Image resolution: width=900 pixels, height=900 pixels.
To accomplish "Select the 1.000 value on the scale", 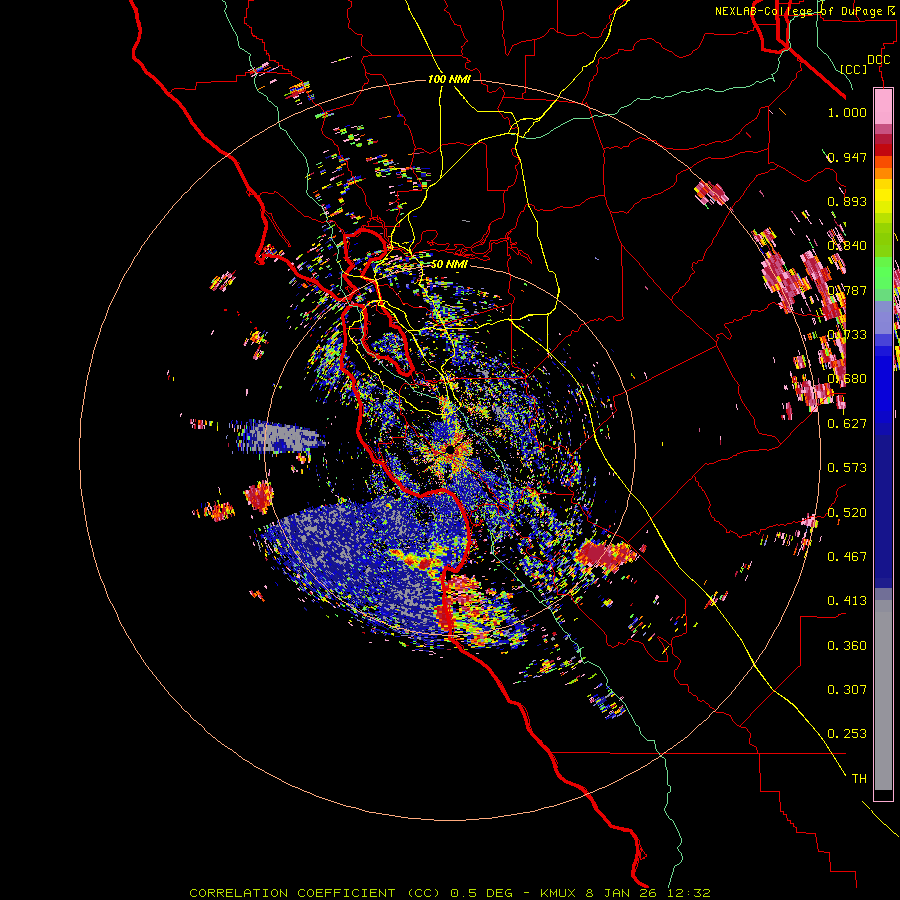I will click(x=847, y=112).
